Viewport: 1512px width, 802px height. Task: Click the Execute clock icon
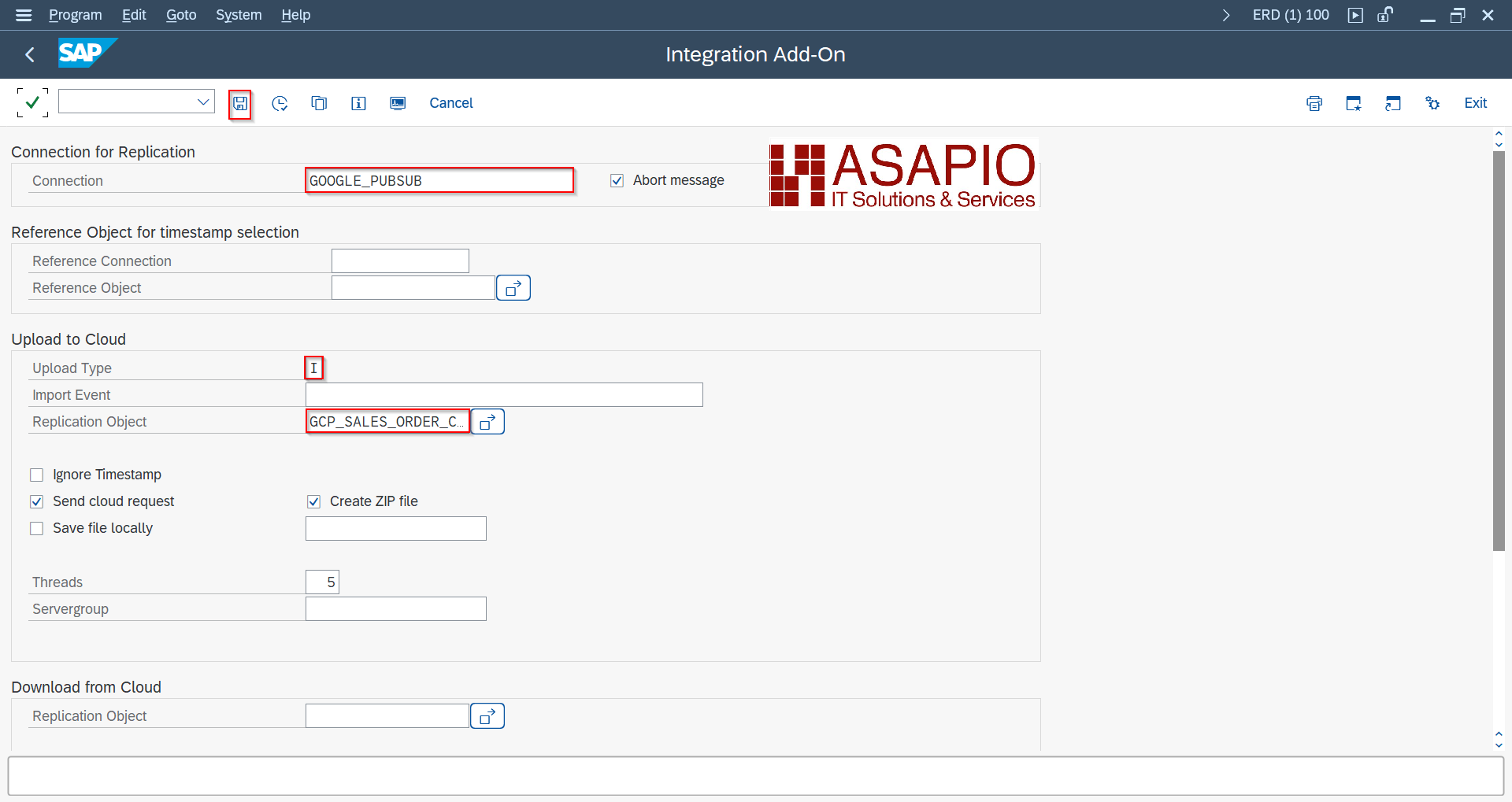280,103
